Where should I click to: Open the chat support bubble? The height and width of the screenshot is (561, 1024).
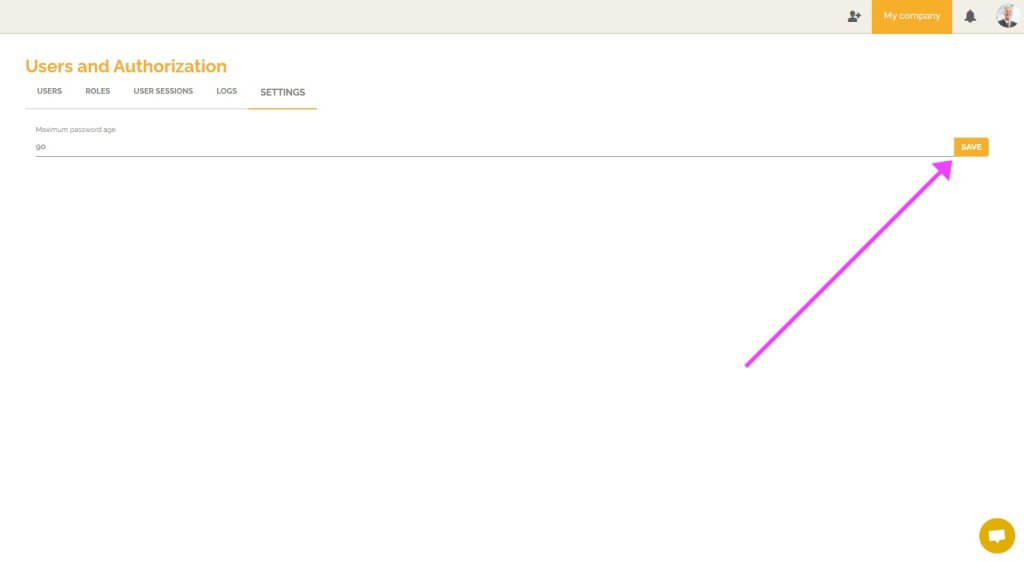pyautogui.click(x=996, y=536)
